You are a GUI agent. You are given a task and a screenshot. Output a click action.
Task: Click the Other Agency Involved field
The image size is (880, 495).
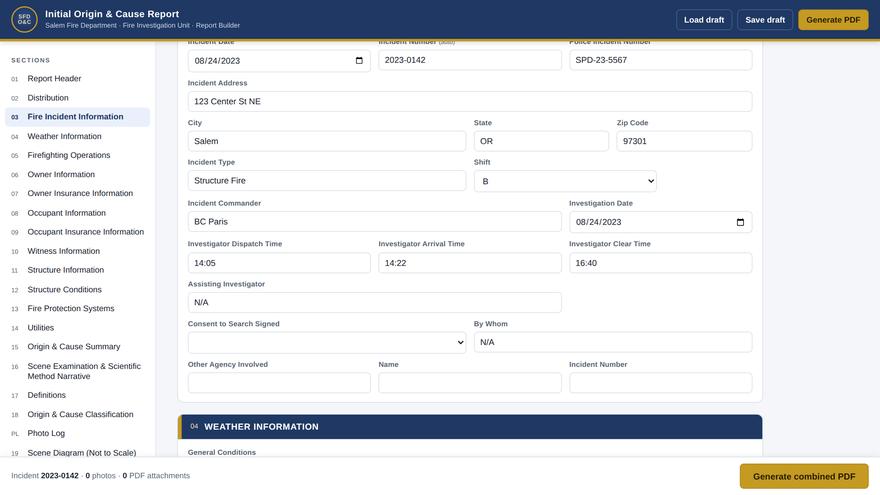(x=279, y=383)
